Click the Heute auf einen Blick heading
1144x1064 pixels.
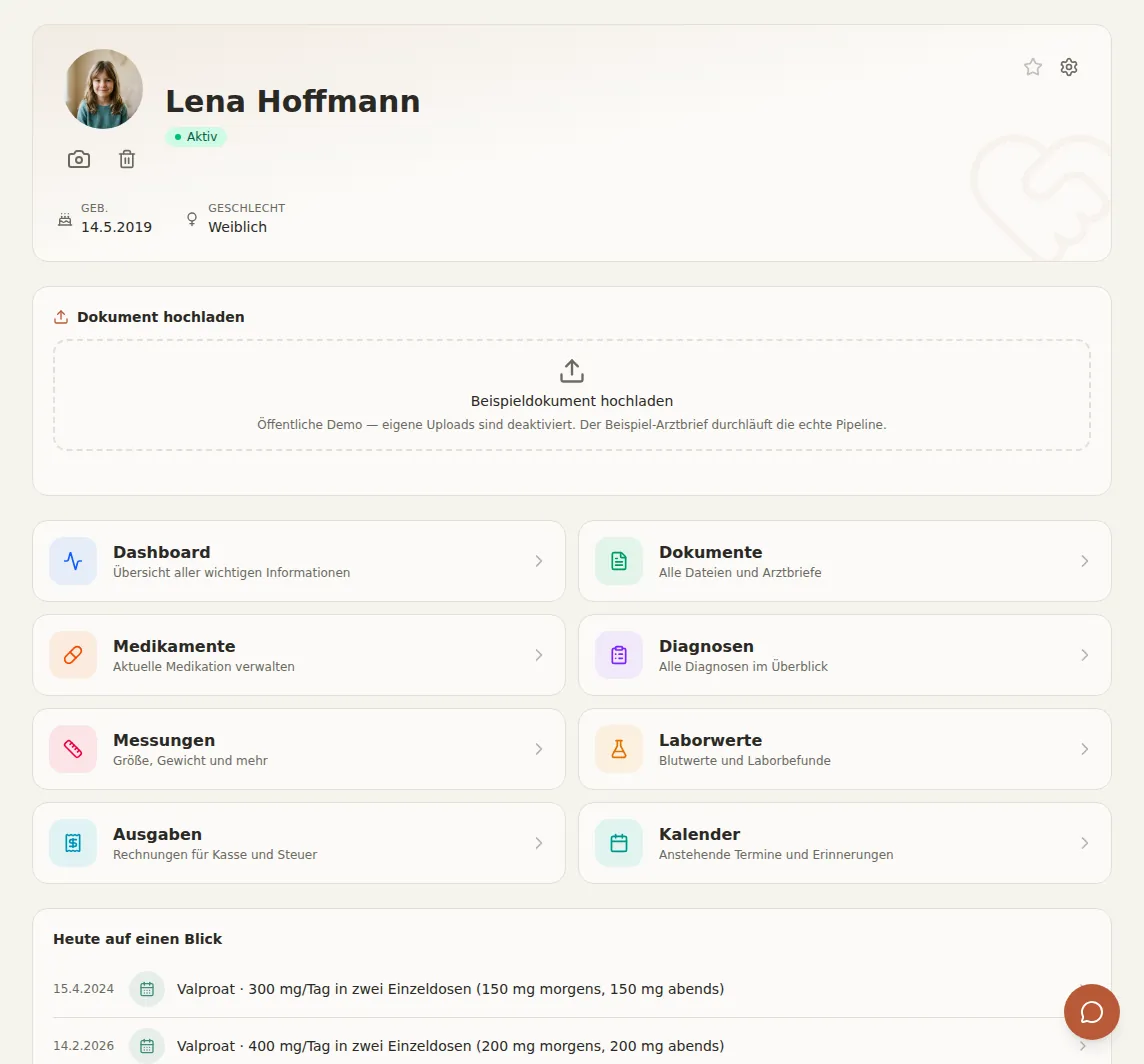tap(138, 939)
